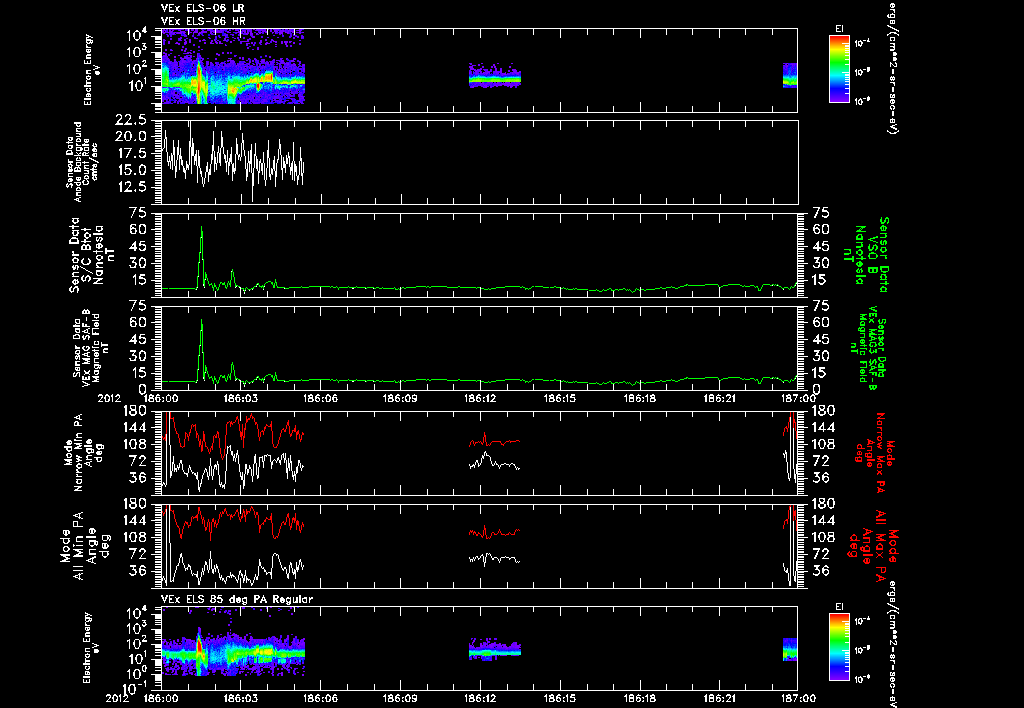Click the 'El' label above the bottom color bar
Viewport: 1024px width, 708px height.
839,607
